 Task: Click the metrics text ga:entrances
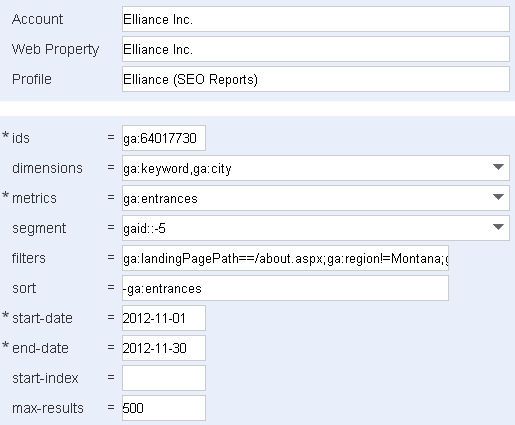tap(160, 198)
